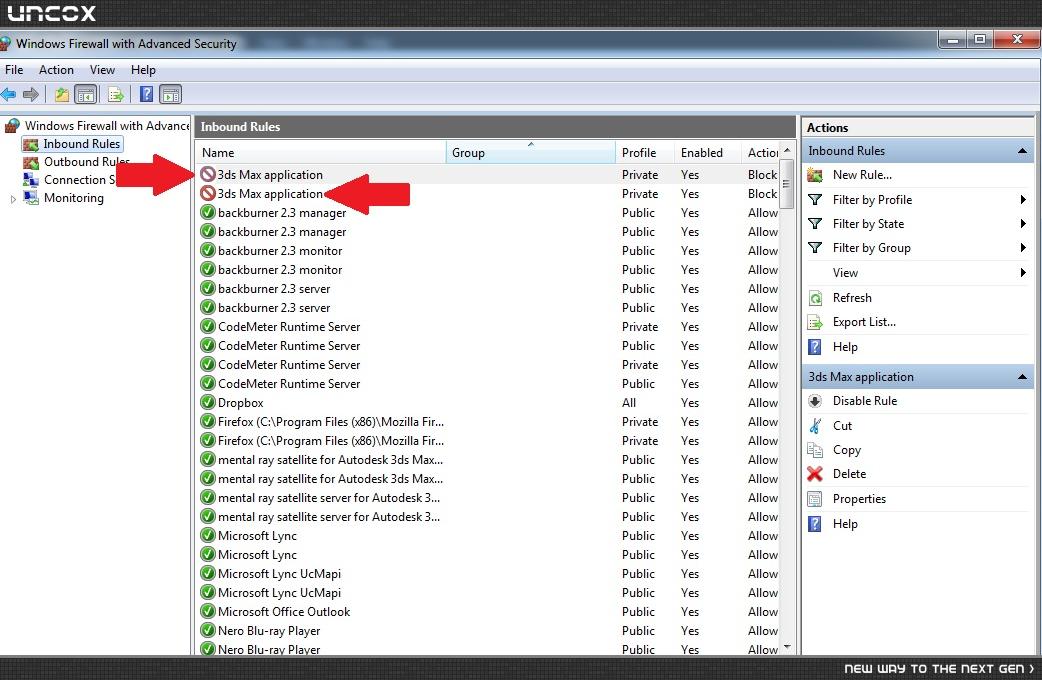Select the second 3ds Max application rule
Image resolution: width=1042 pixels, height=680 pixels.
coord(488,193)
